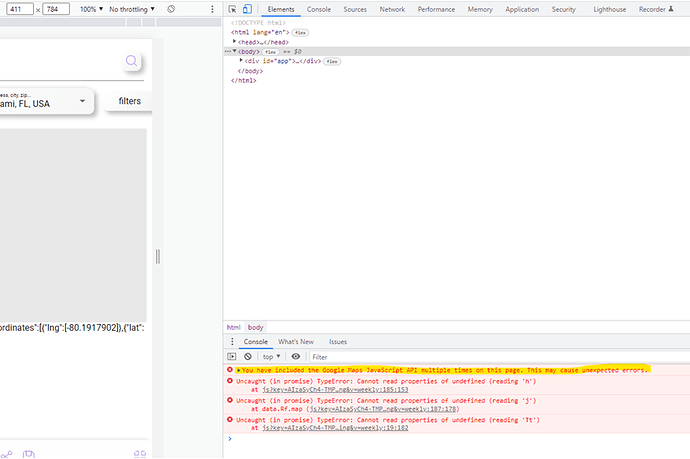Open the console drawer three-dot menu

tap(232, 341)
